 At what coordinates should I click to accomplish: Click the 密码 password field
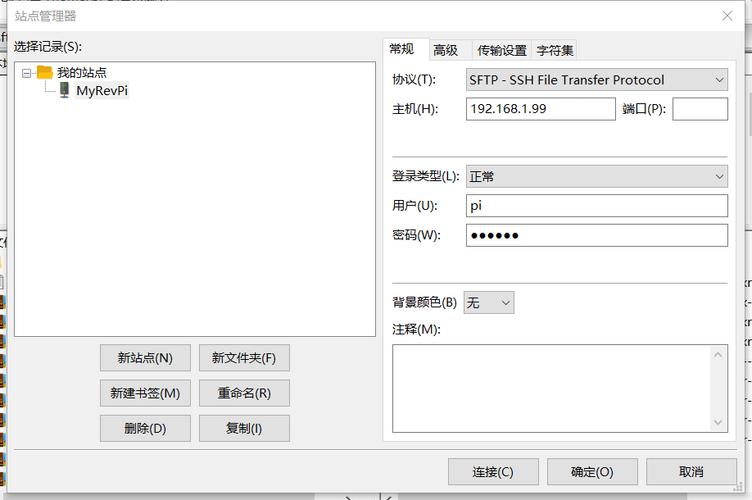coord(597,235)
